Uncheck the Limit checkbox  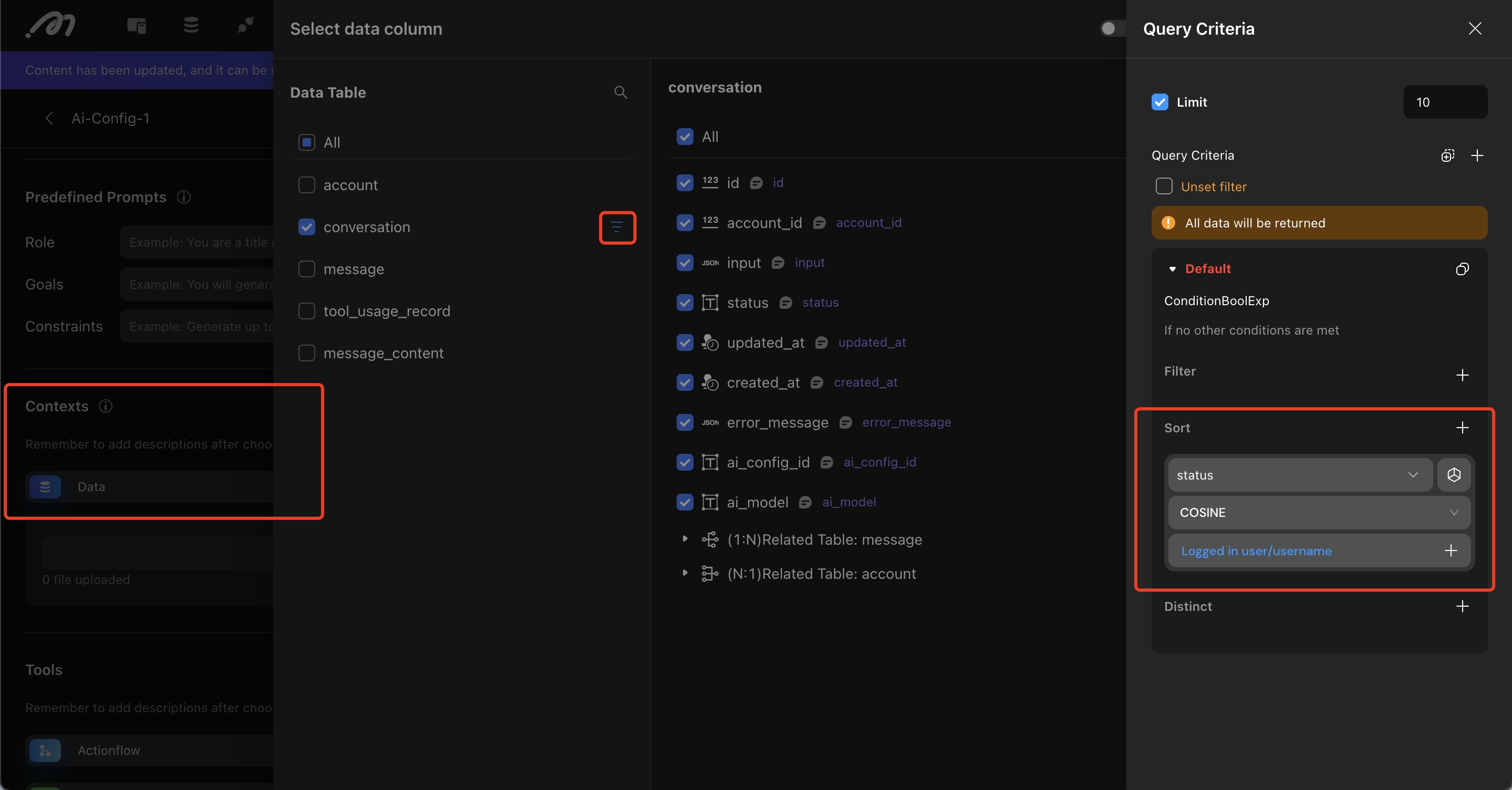click(1160, 101)
